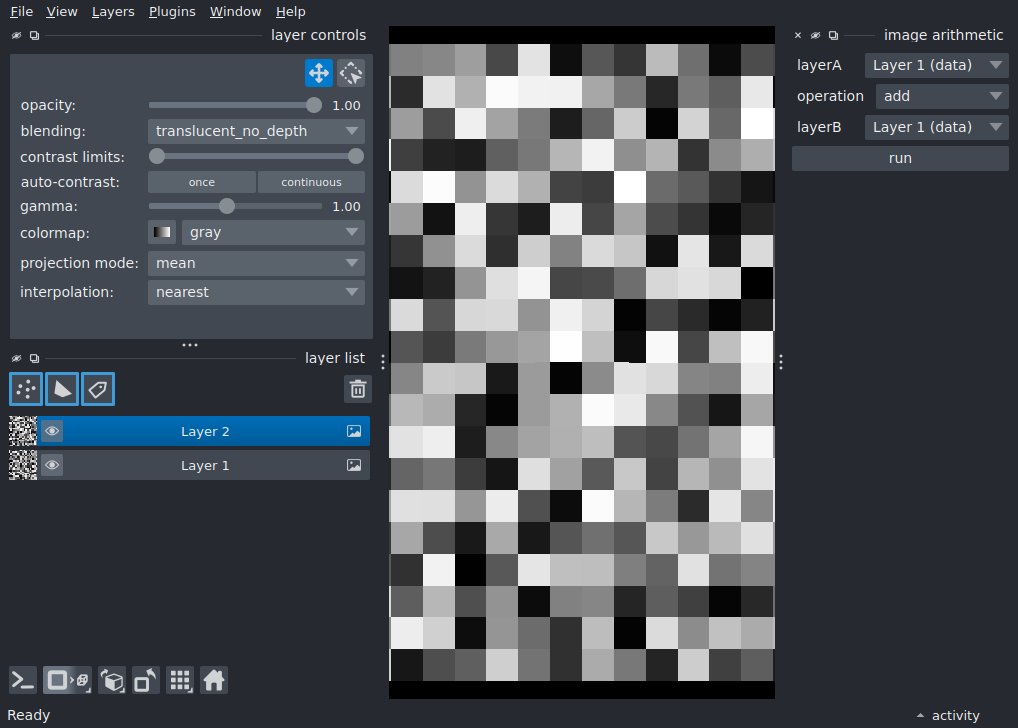This screenshot has height=728, width=1018.
Task: Roll dimensions with cube icon
Action: [112, 681]
